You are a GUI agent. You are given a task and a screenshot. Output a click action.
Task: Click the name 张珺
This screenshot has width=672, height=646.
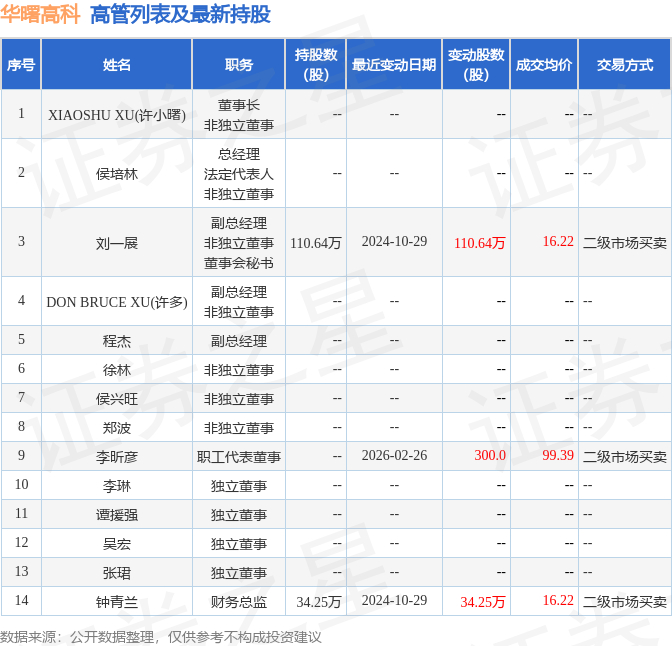pos(117,573)
